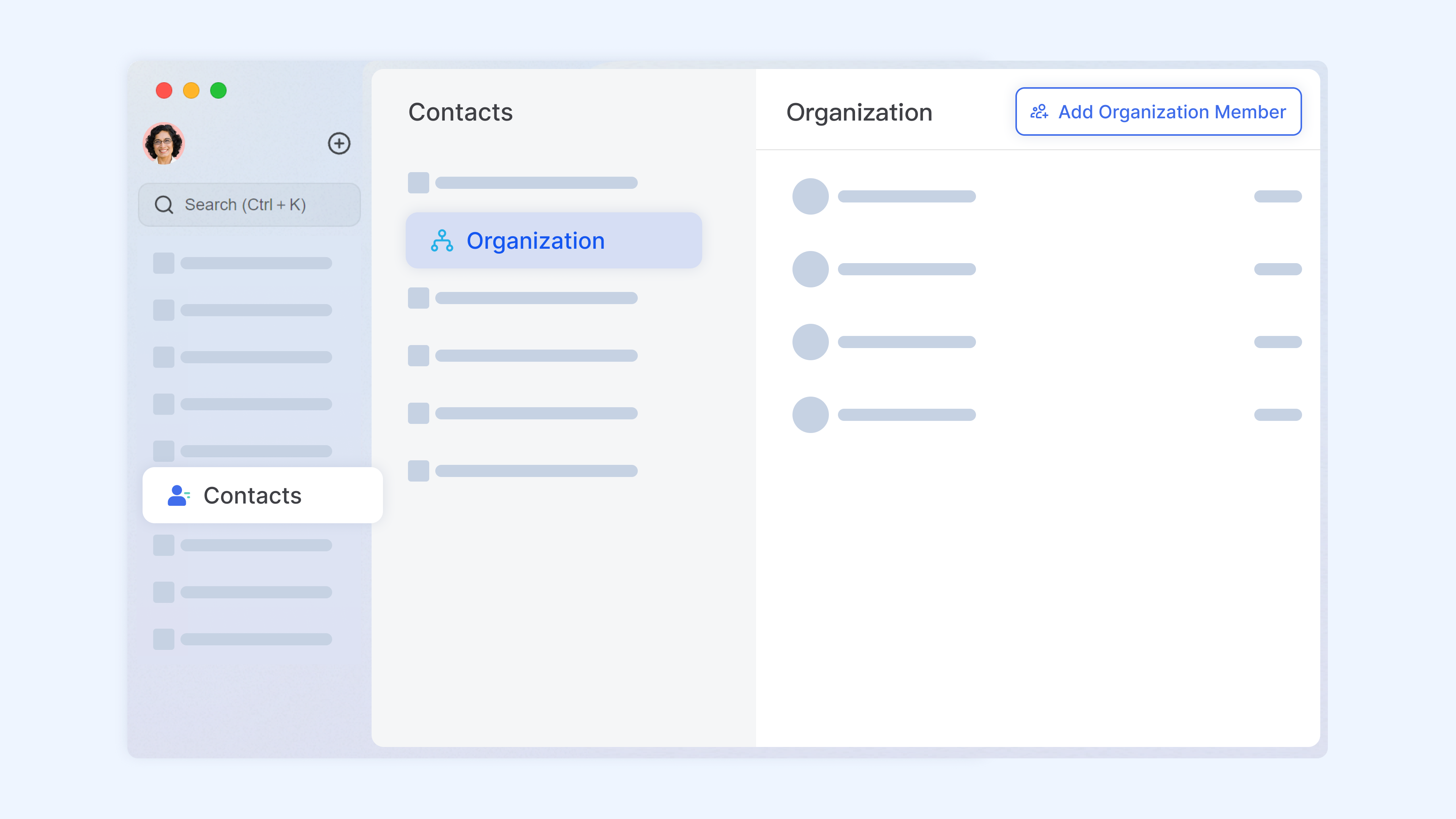Focus the Search (Ctrl + K) field
This screenshot has height=819, width=1456.
click(x=249, y=204)
